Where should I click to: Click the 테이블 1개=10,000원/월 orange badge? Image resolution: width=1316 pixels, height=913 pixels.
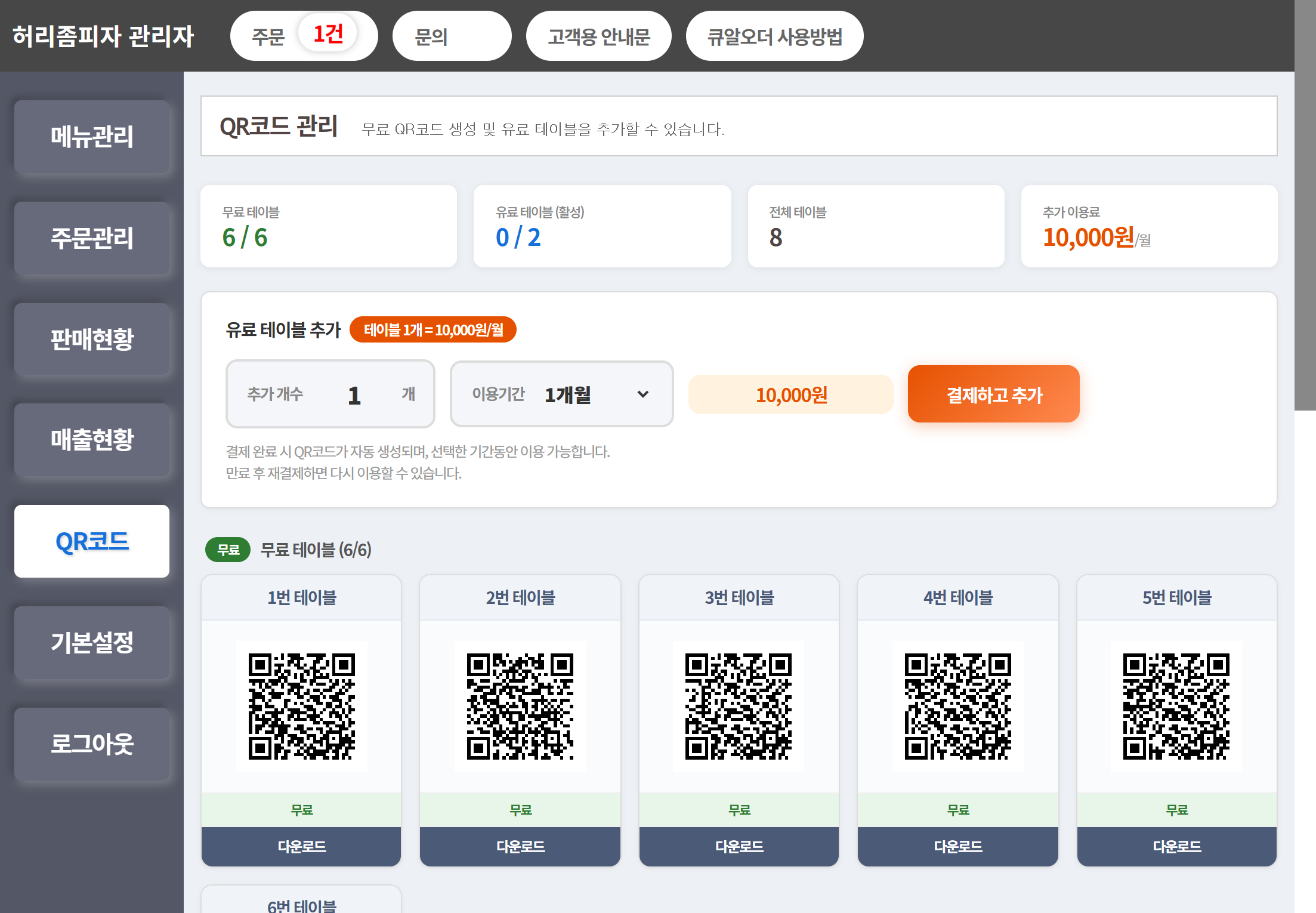(x=433, y=329)
